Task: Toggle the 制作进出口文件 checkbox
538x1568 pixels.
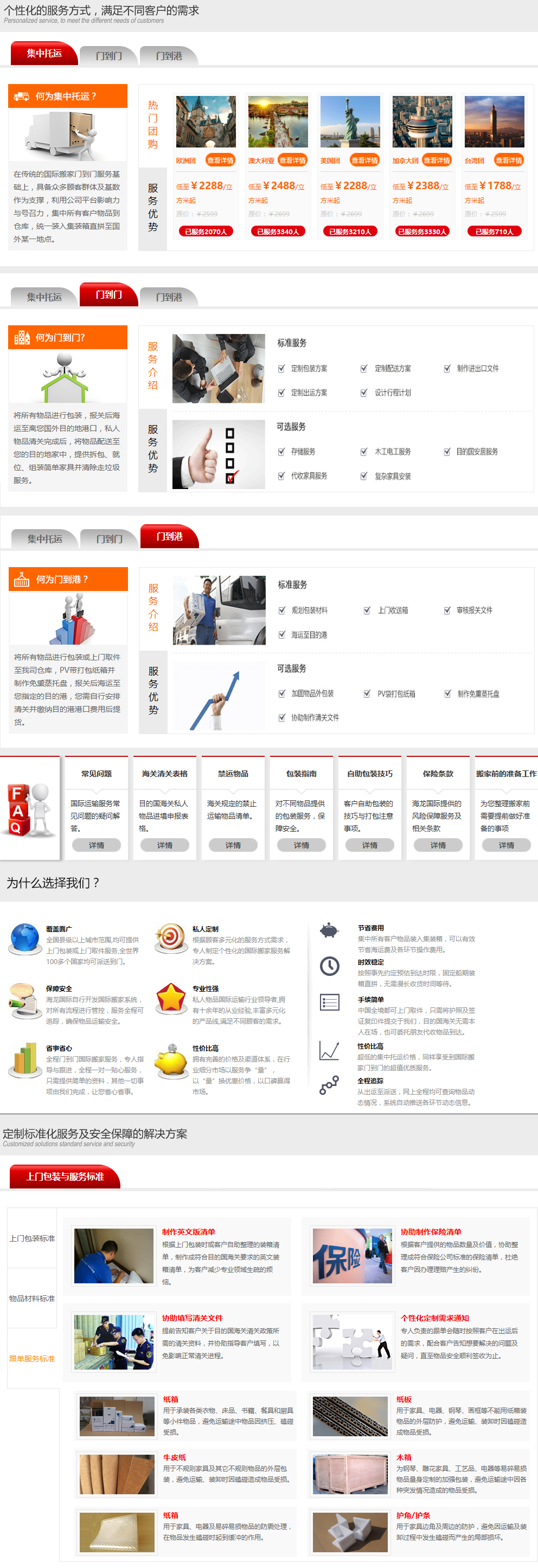Action: 447,368
